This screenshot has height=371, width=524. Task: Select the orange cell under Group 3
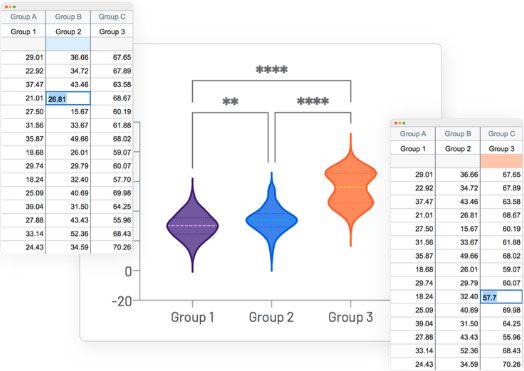coord(502,161)
